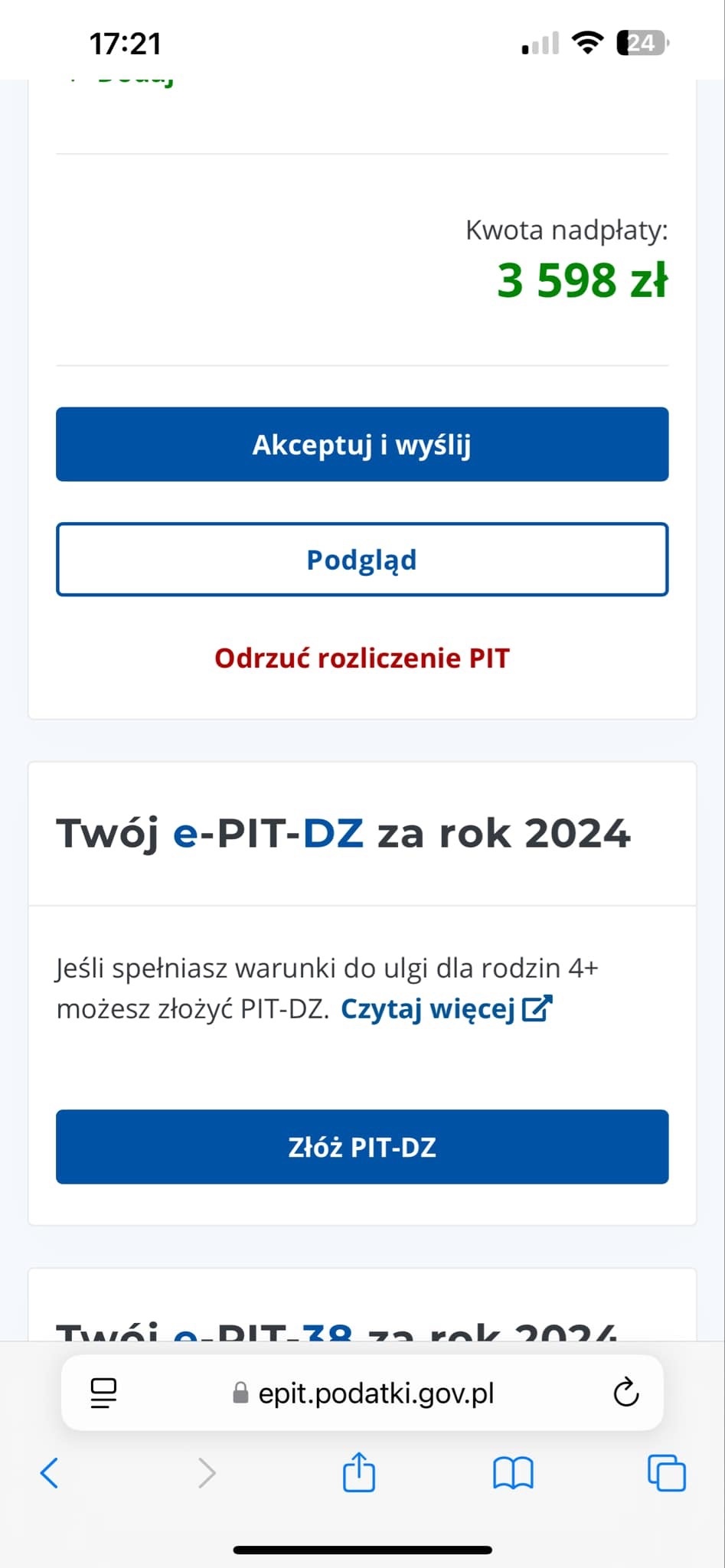Viewport: 725px width, 1568px height.
Task: Open the Safari share sheet
Action: 359,1472
